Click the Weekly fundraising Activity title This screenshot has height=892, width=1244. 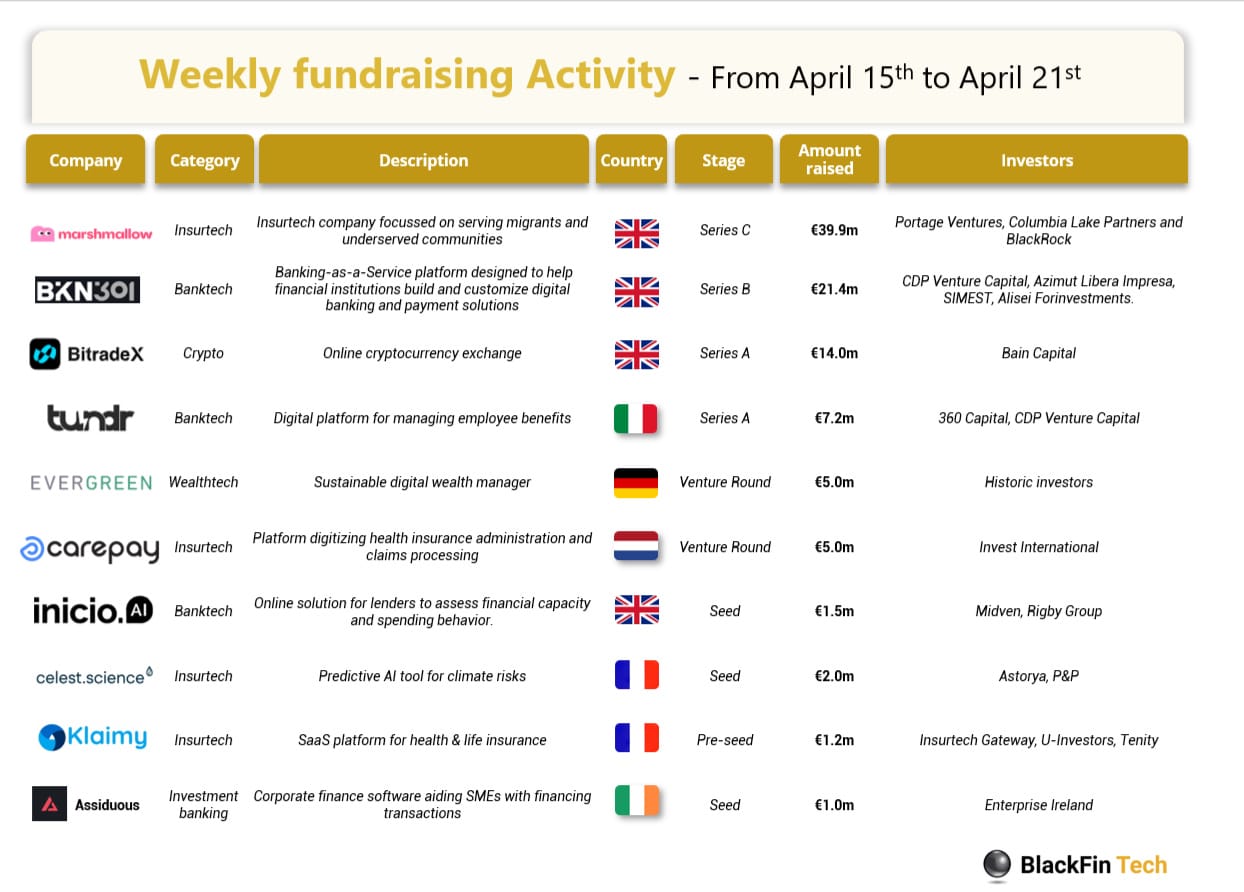tap(407, 75)
